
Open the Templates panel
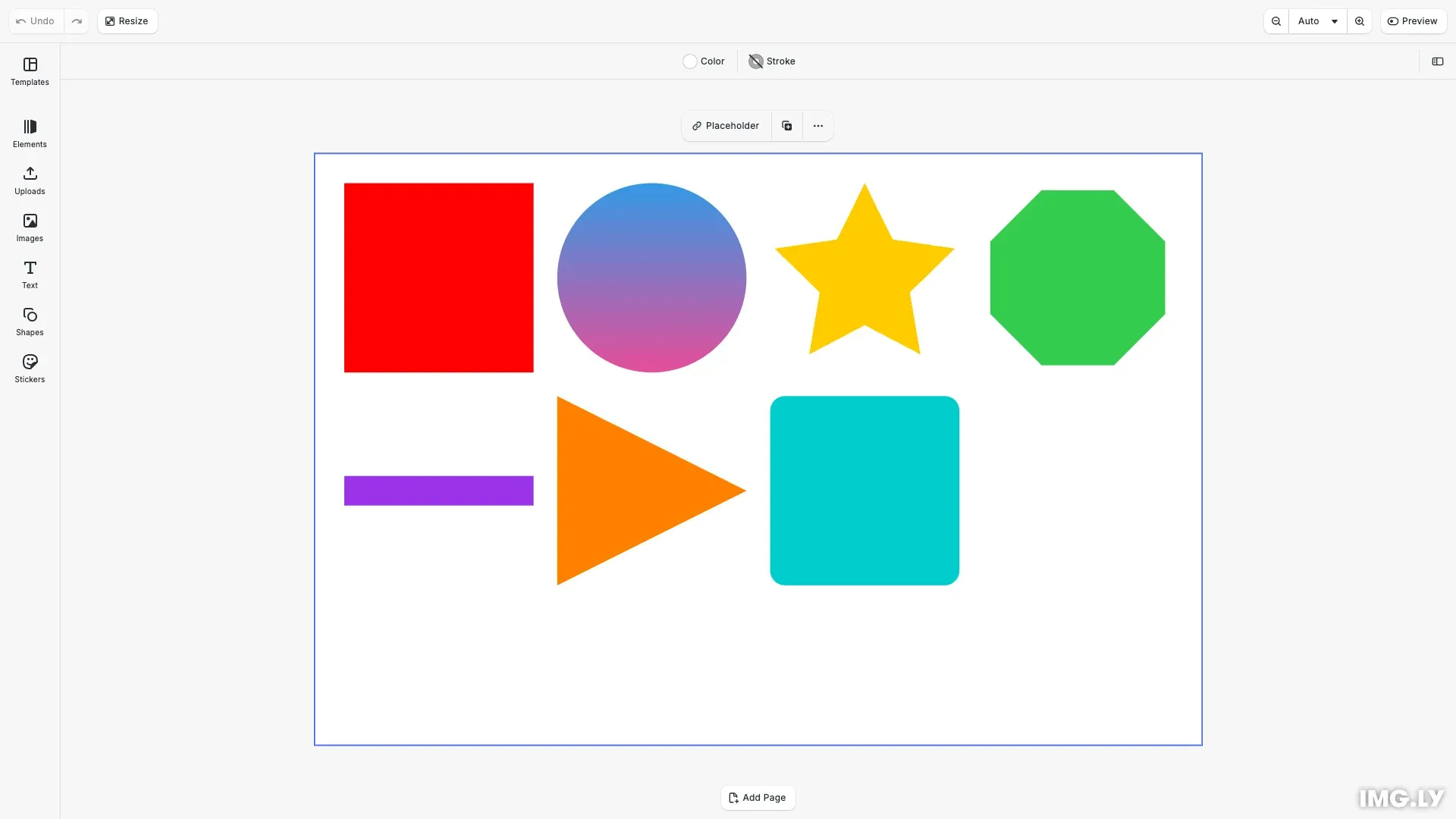(x=30, y=72)
